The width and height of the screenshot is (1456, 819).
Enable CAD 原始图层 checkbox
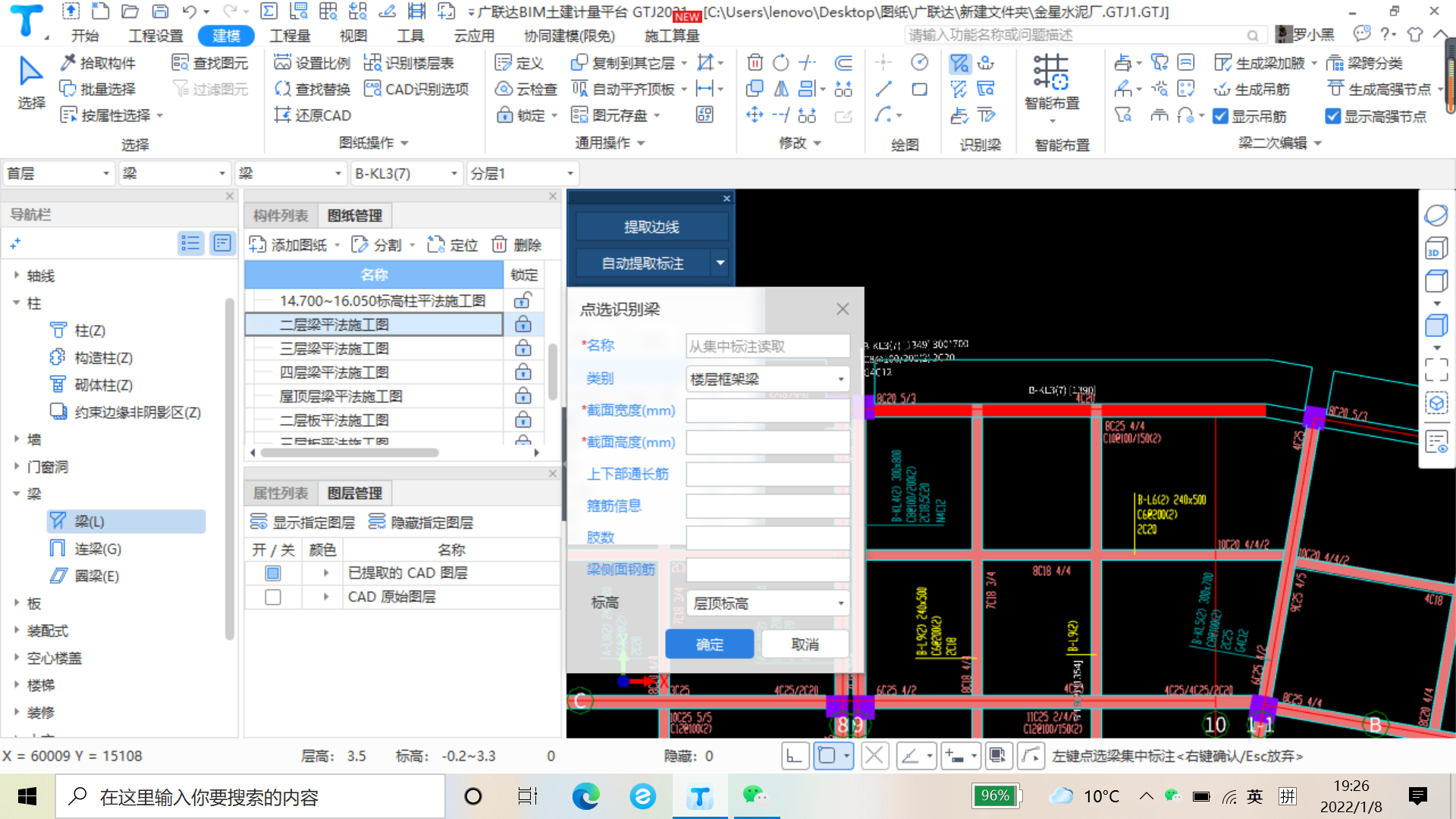[x=273, y=598]
